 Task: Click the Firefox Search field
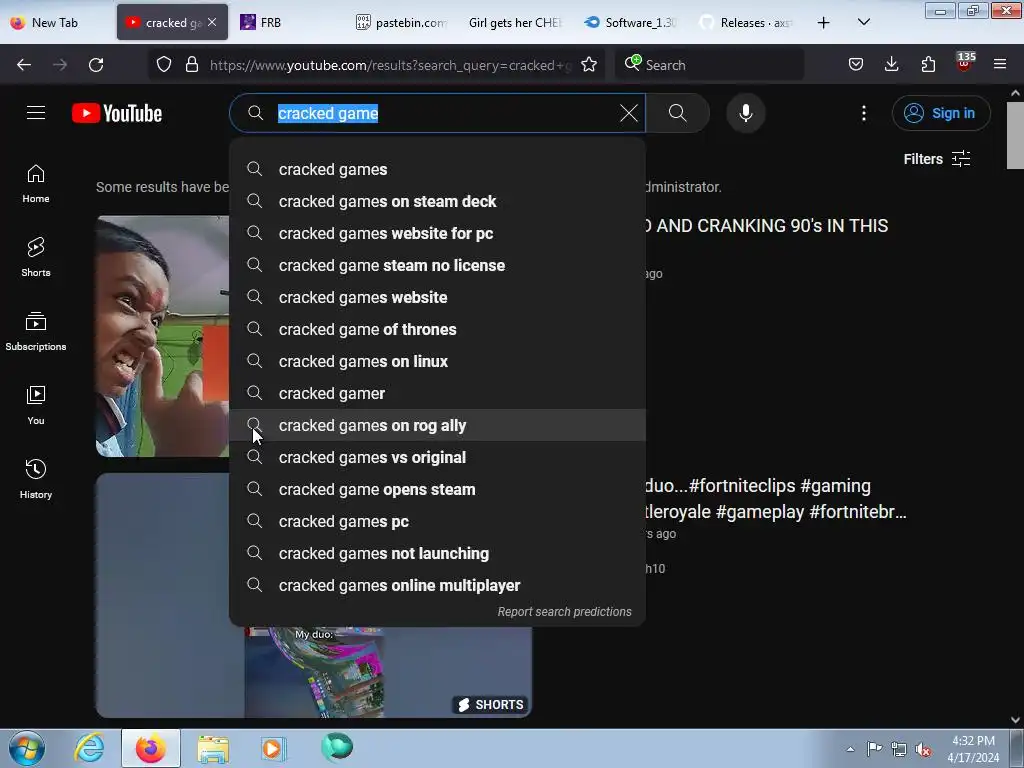[710, 65]
